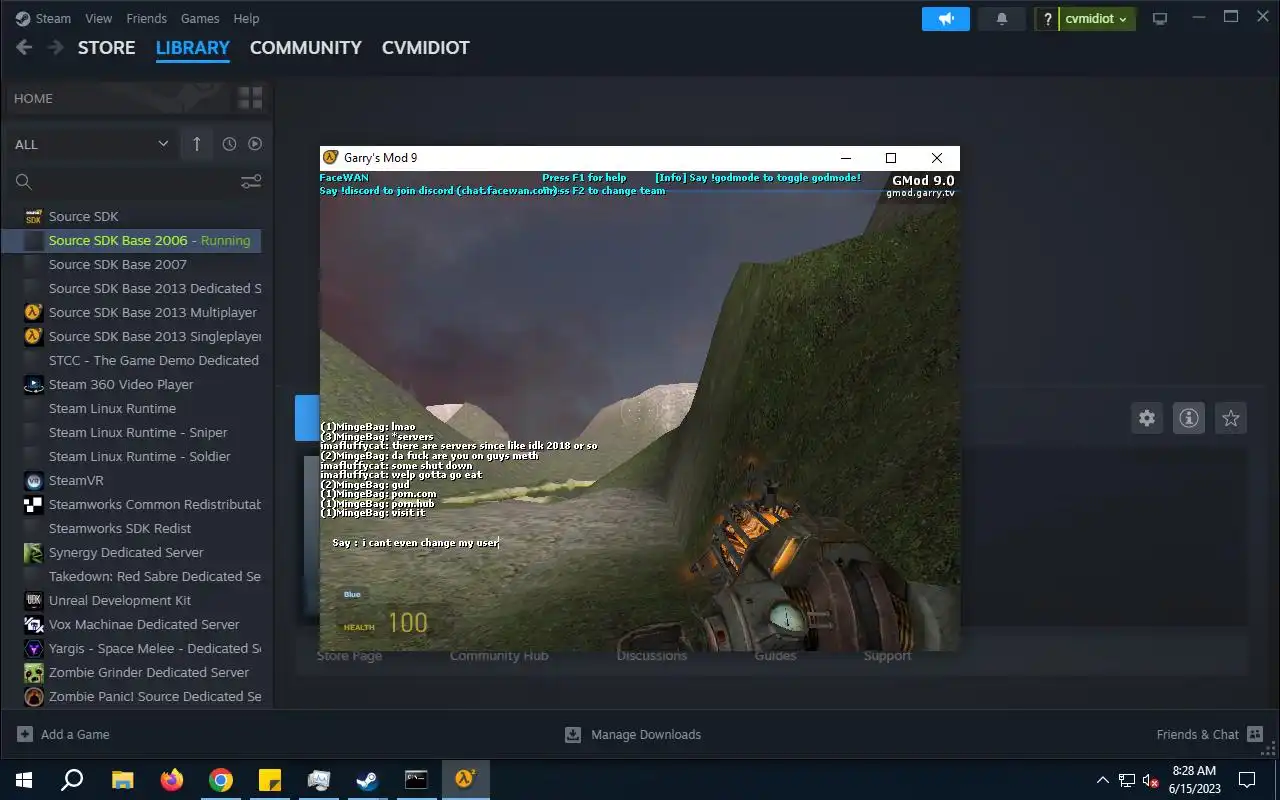Open the command prompt taskbar icon
This screenshot has height=800, width=1280.
416,780
